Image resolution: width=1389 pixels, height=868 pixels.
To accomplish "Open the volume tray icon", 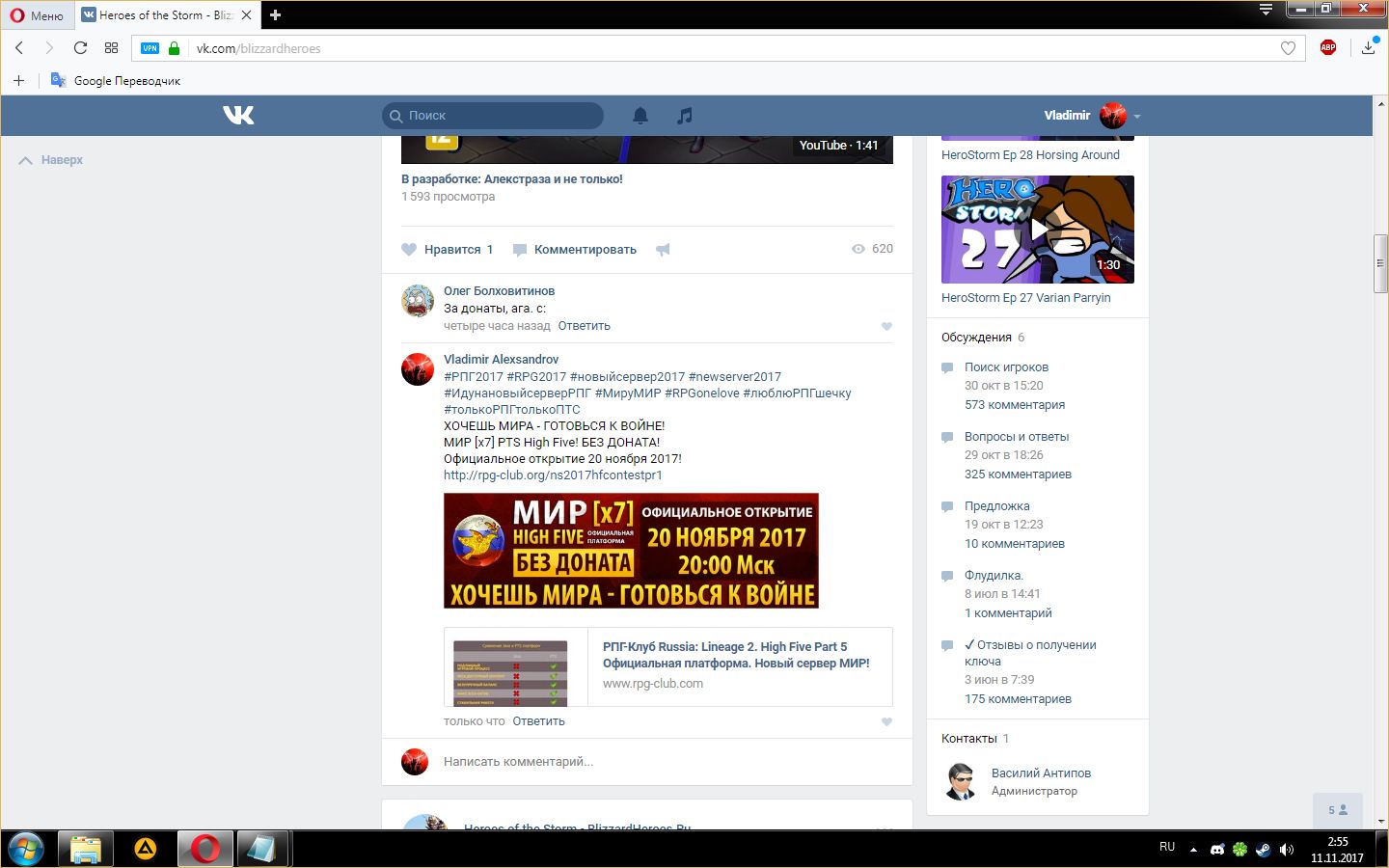I will (x=1286, y=850).
